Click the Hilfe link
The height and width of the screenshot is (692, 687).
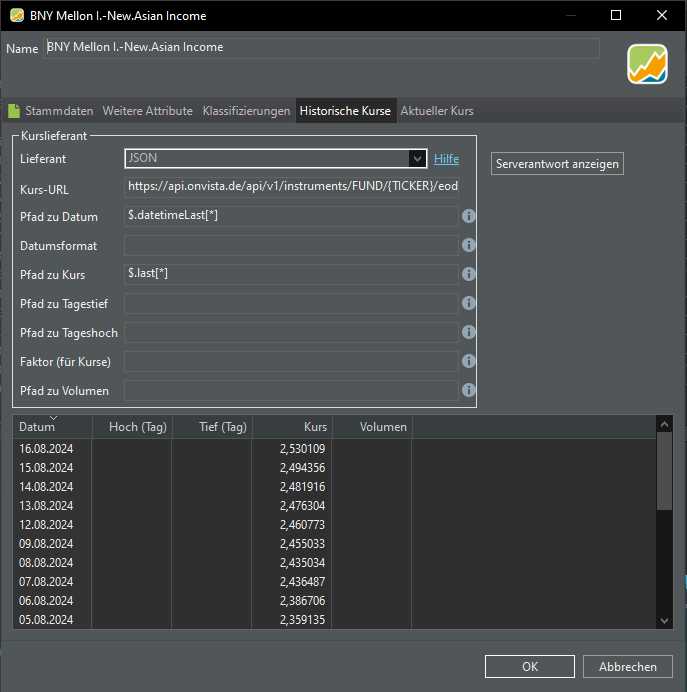pos(446,159)
